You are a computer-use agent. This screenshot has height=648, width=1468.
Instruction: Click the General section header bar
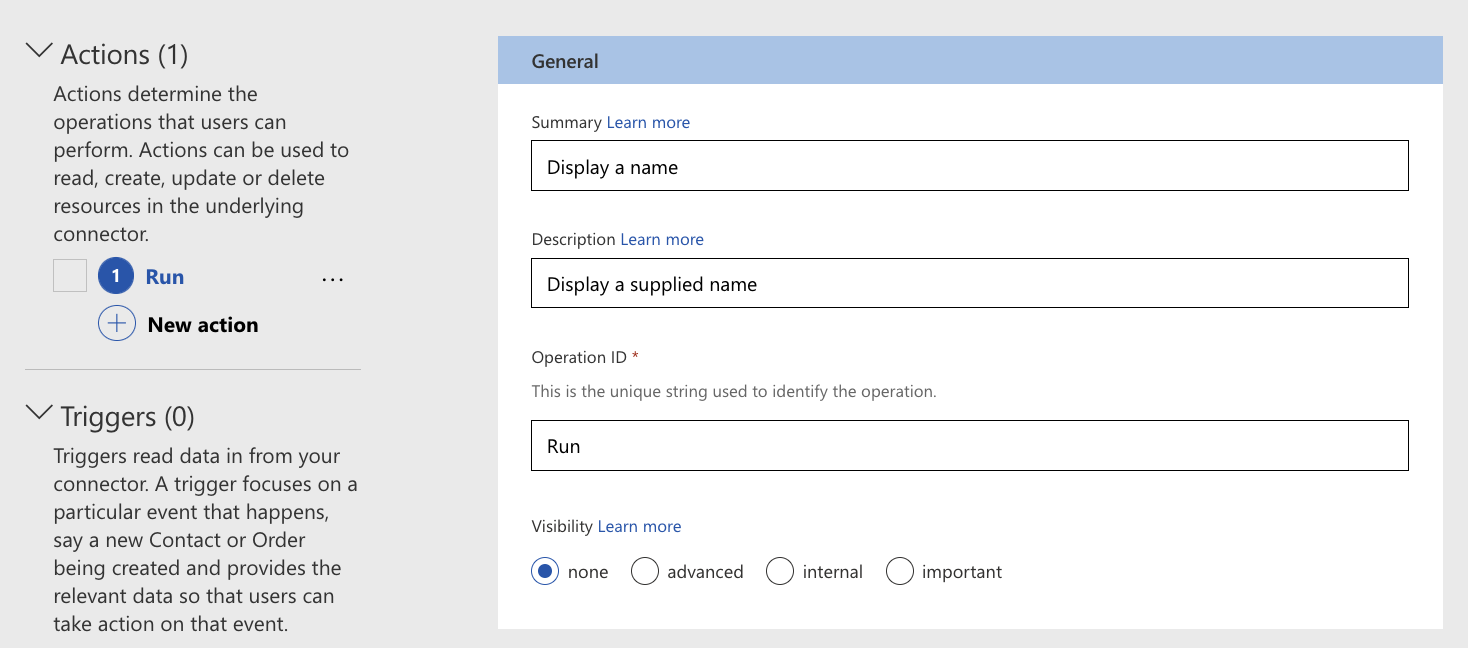969,61
